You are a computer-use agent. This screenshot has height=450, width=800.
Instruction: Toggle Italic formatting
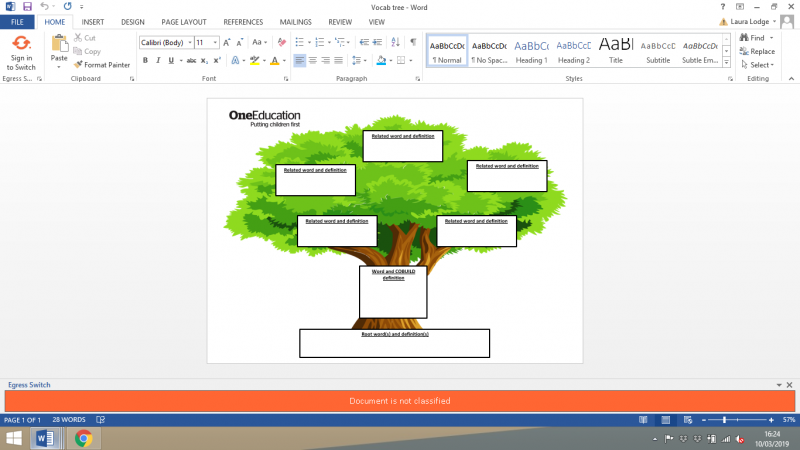pos(158,60)
